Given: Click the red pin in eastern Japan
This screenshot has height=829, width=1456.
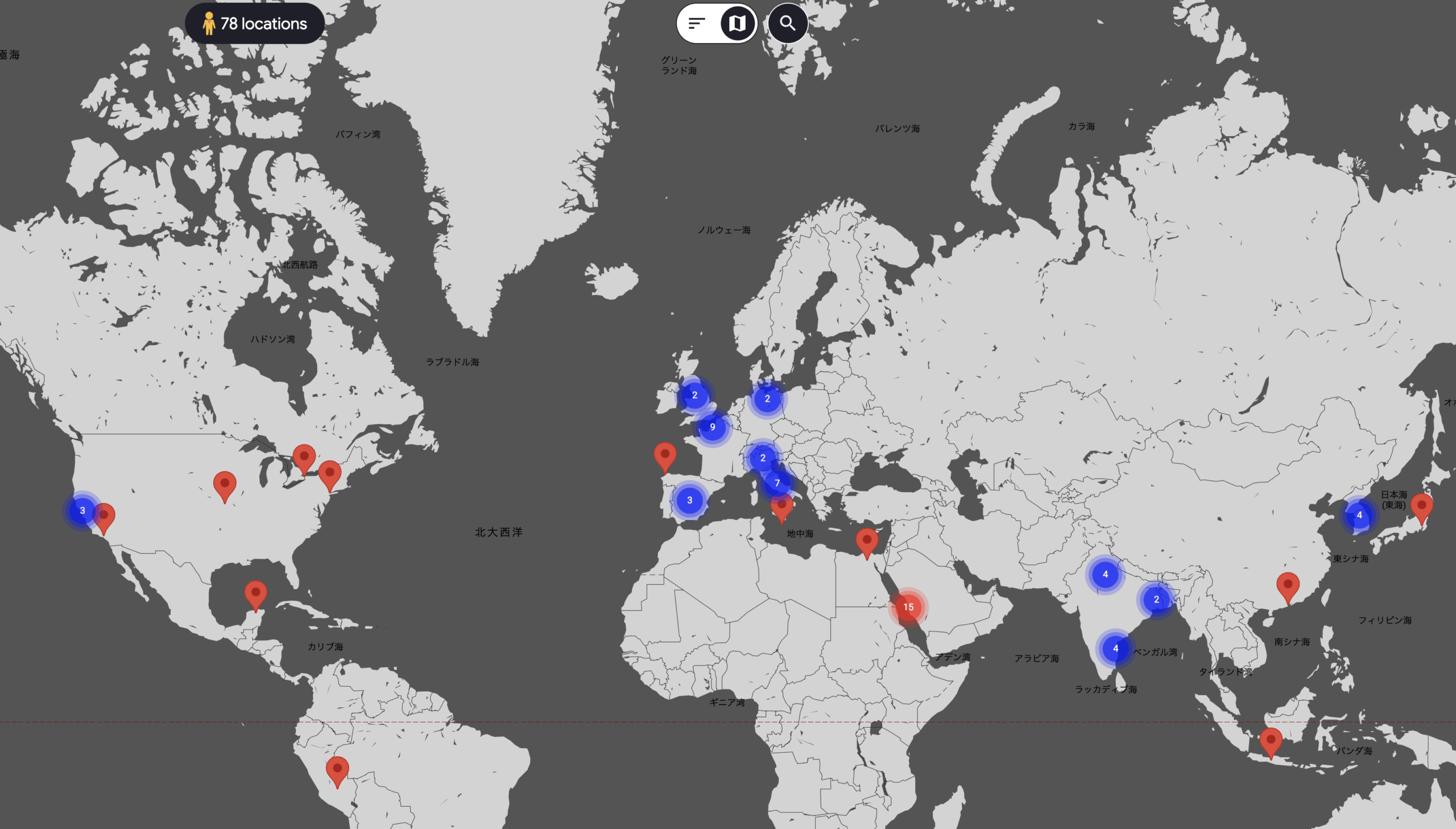Looking at the screenshot, I should point(1421,506).
